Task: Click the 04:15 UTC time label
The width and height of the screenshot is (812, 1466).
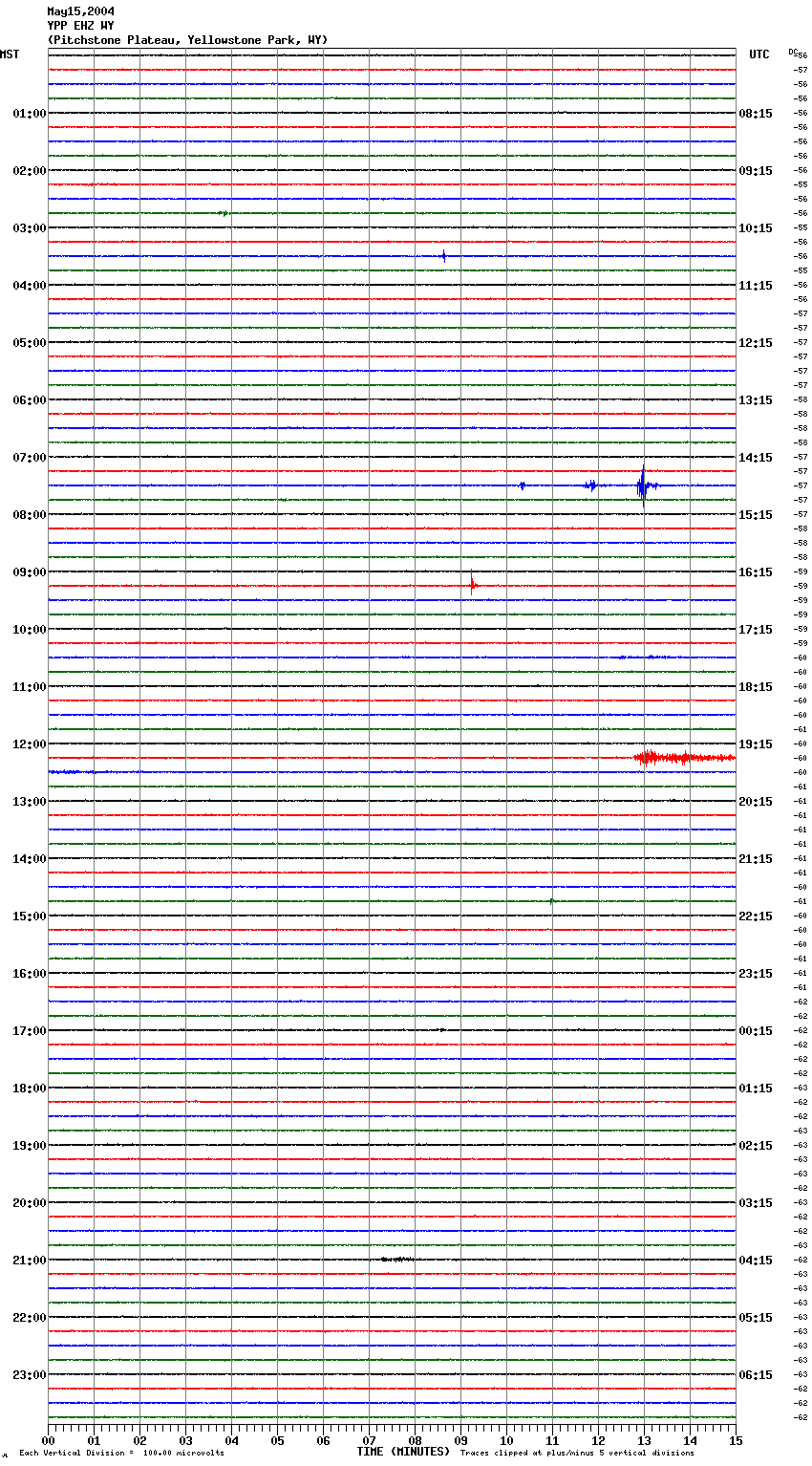Action: 756,1261
